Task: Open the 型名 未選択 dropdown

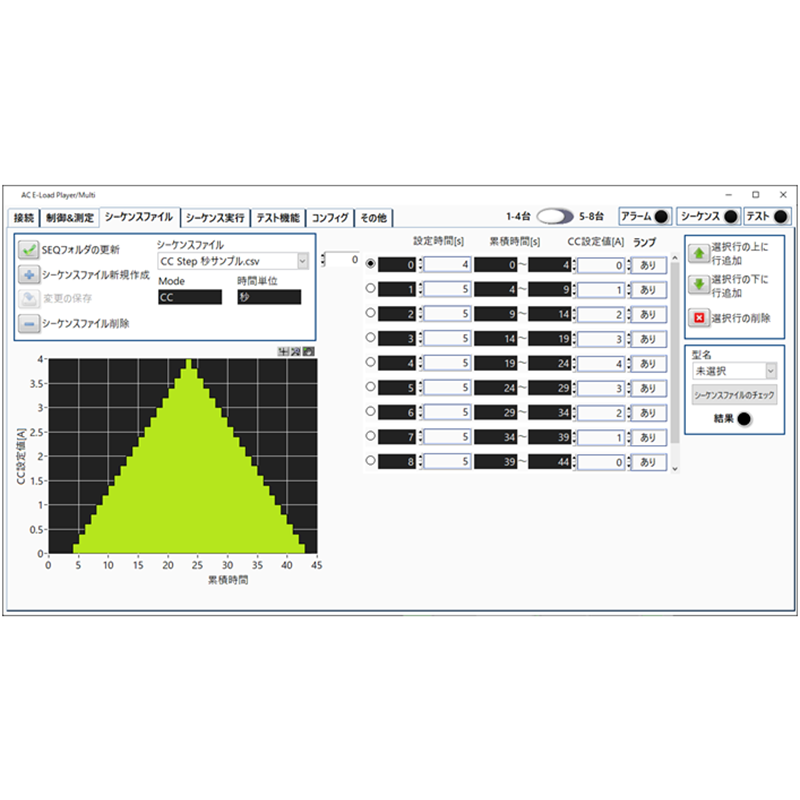Action: 770,371
